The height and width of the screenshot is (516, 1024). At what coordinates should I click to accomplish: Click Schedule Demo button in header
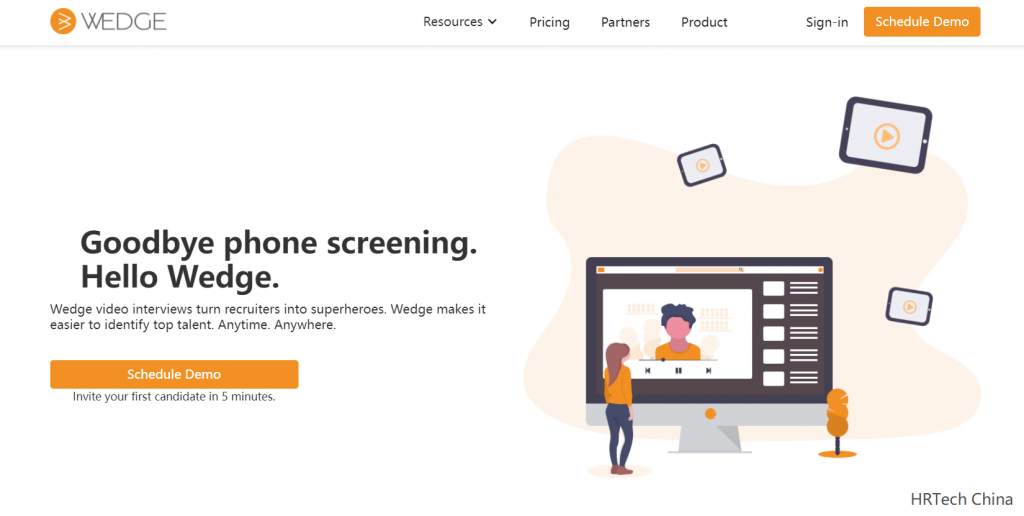point(921,22)
